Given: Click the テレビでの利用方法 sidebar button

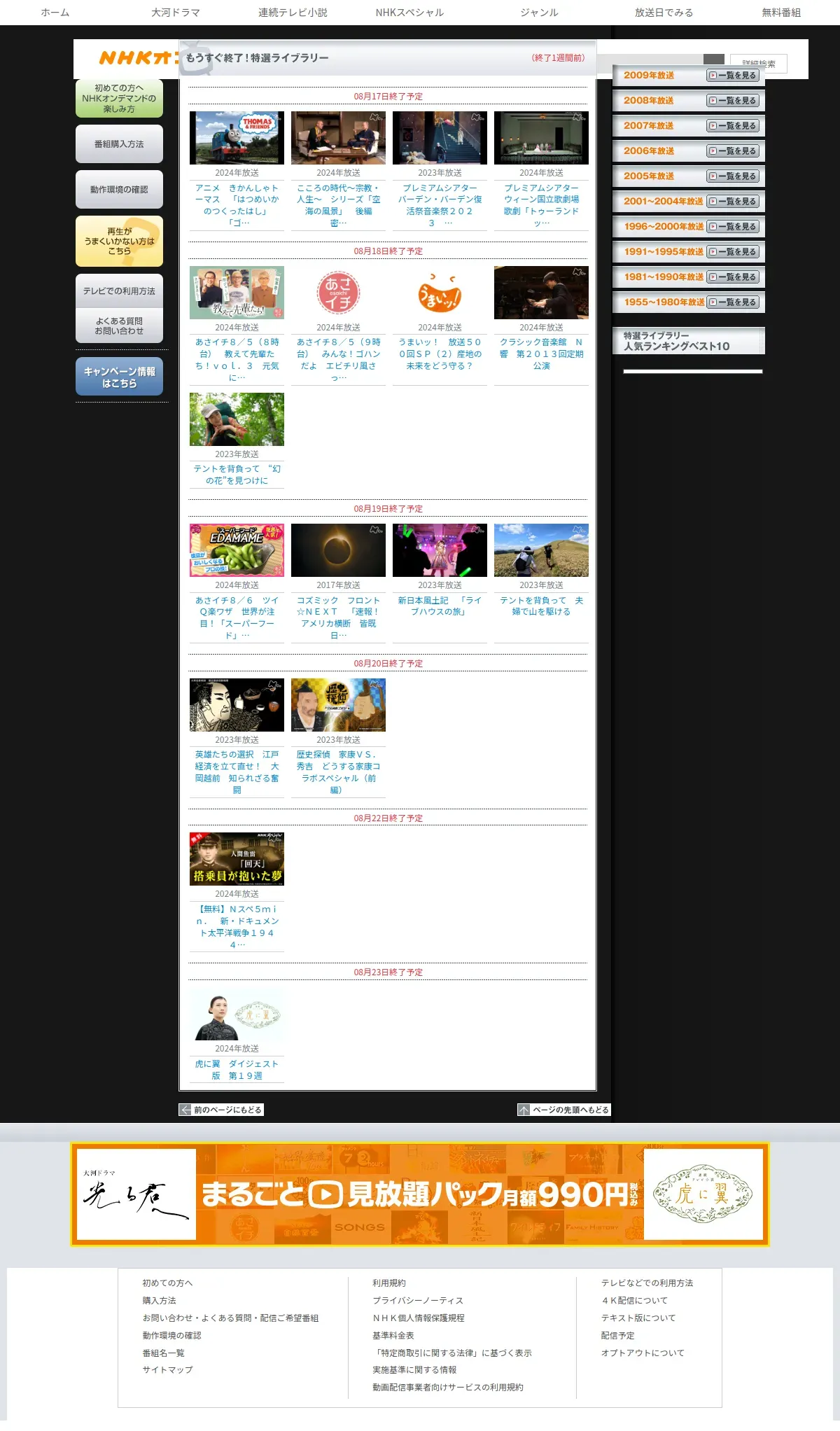Looking at the screenshot, I should [x=119, y=291].
